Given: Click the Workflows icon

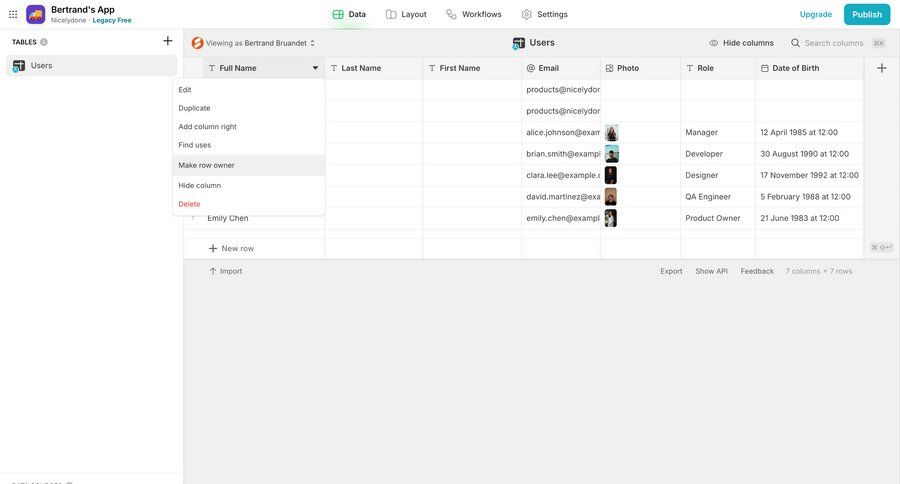Looking at the screenshot, I should [451, 14].
